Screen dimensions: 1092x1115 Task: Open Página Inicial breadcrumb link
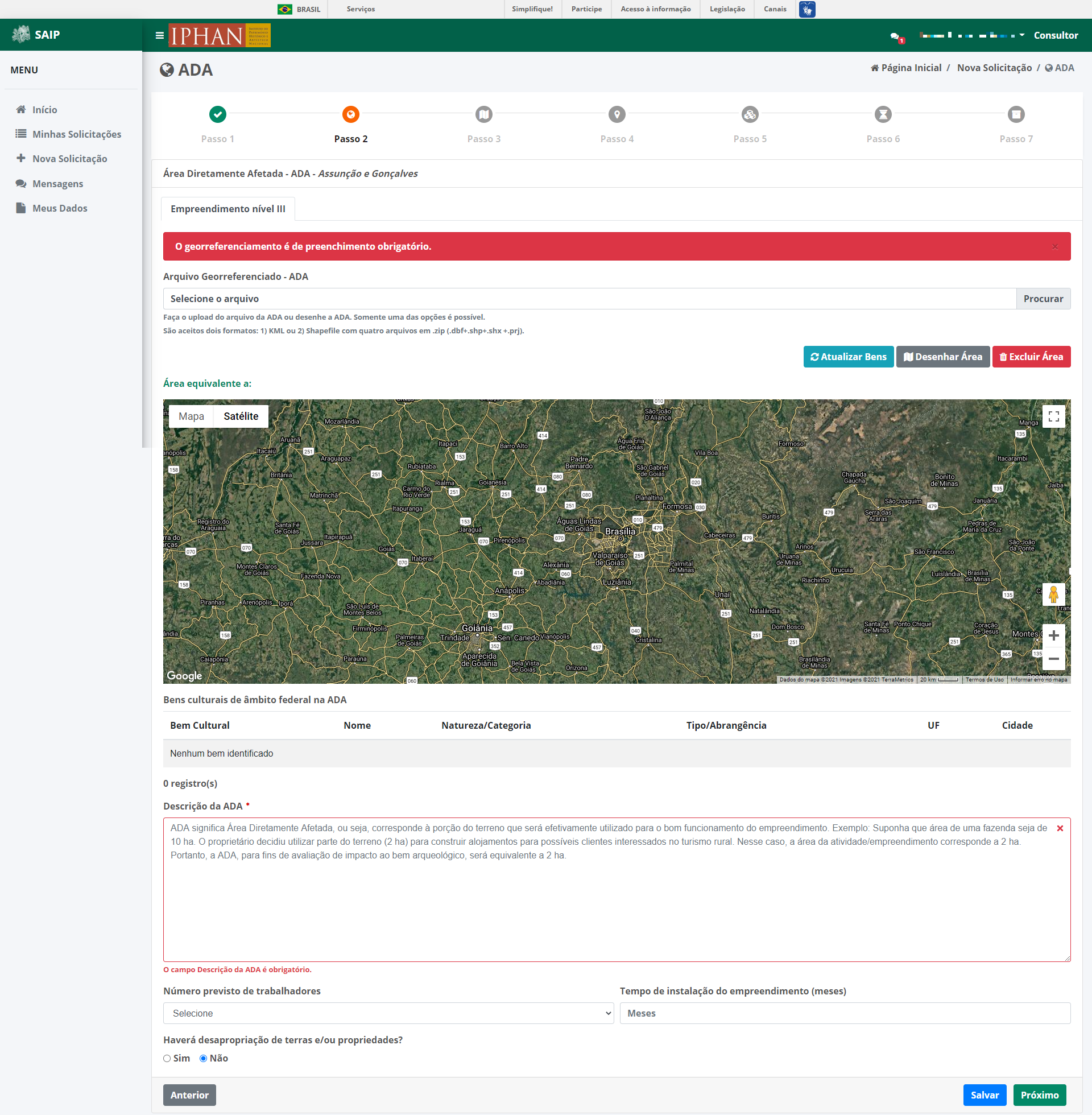[x=906, y=68]
